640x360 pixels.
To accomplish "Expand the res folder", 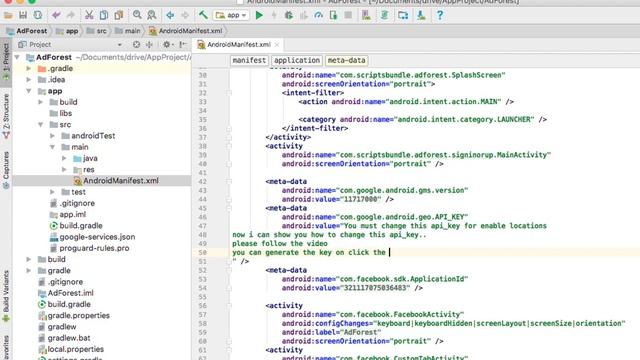I will click(x=64, y=170).
